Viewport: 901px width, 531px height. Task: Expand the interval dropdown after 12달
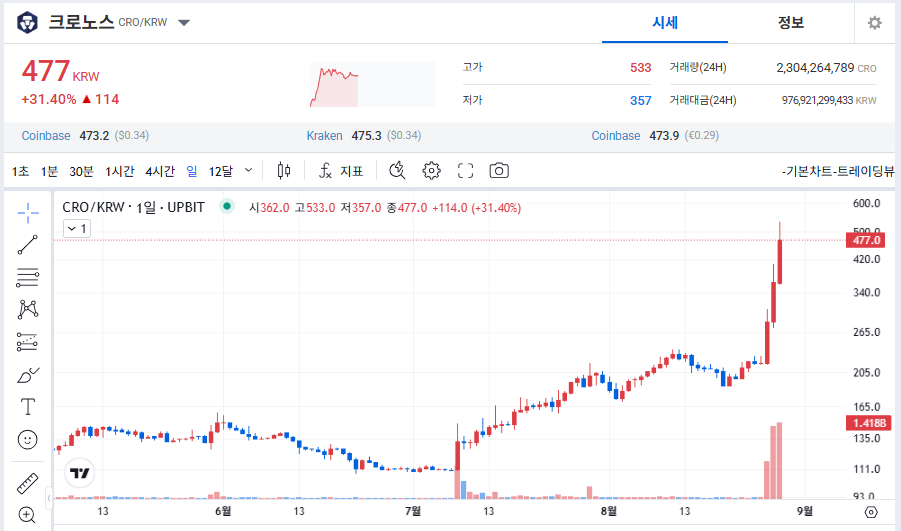(248, 170)
